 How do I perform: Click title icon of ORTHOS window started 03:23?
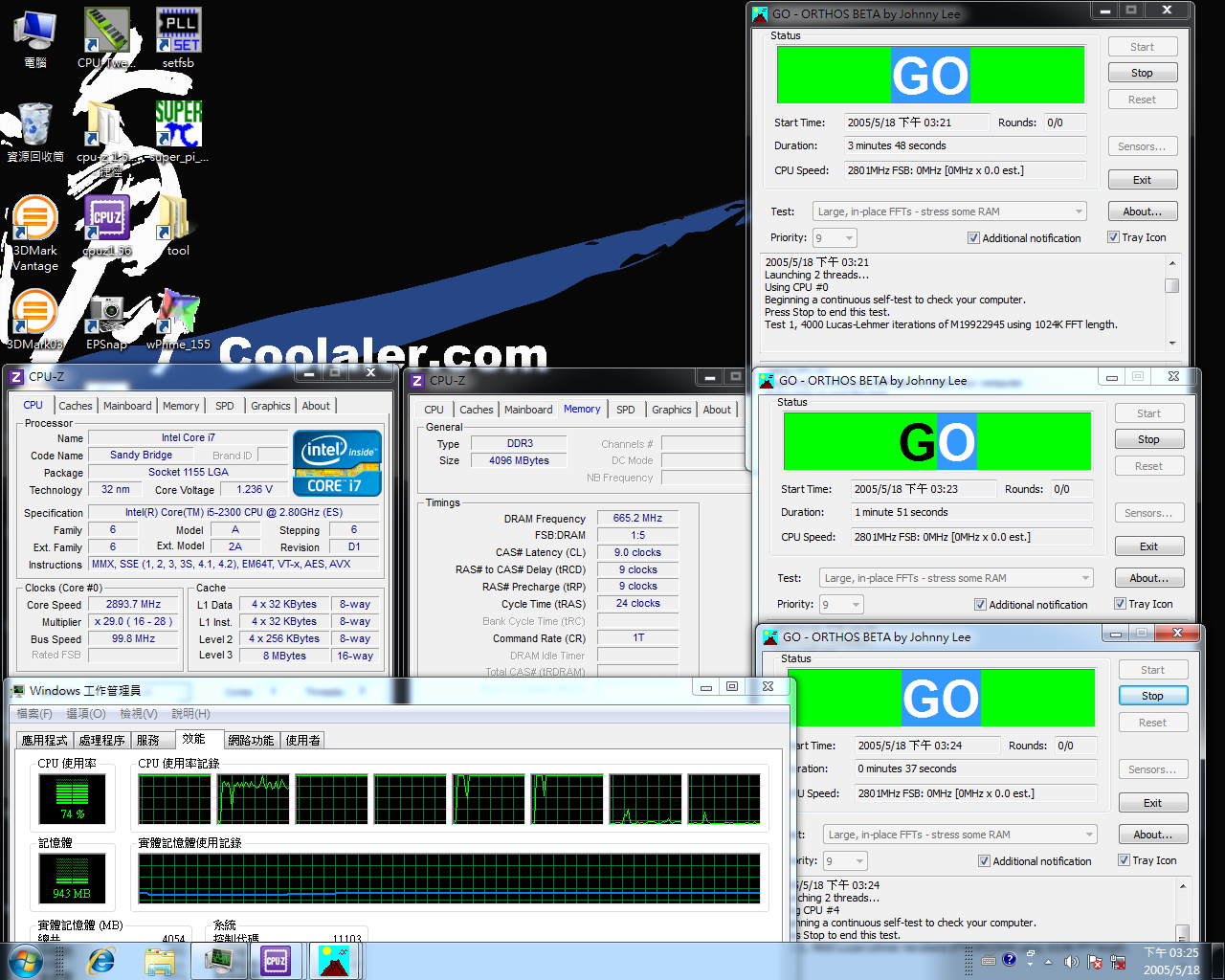click(767, 380)
